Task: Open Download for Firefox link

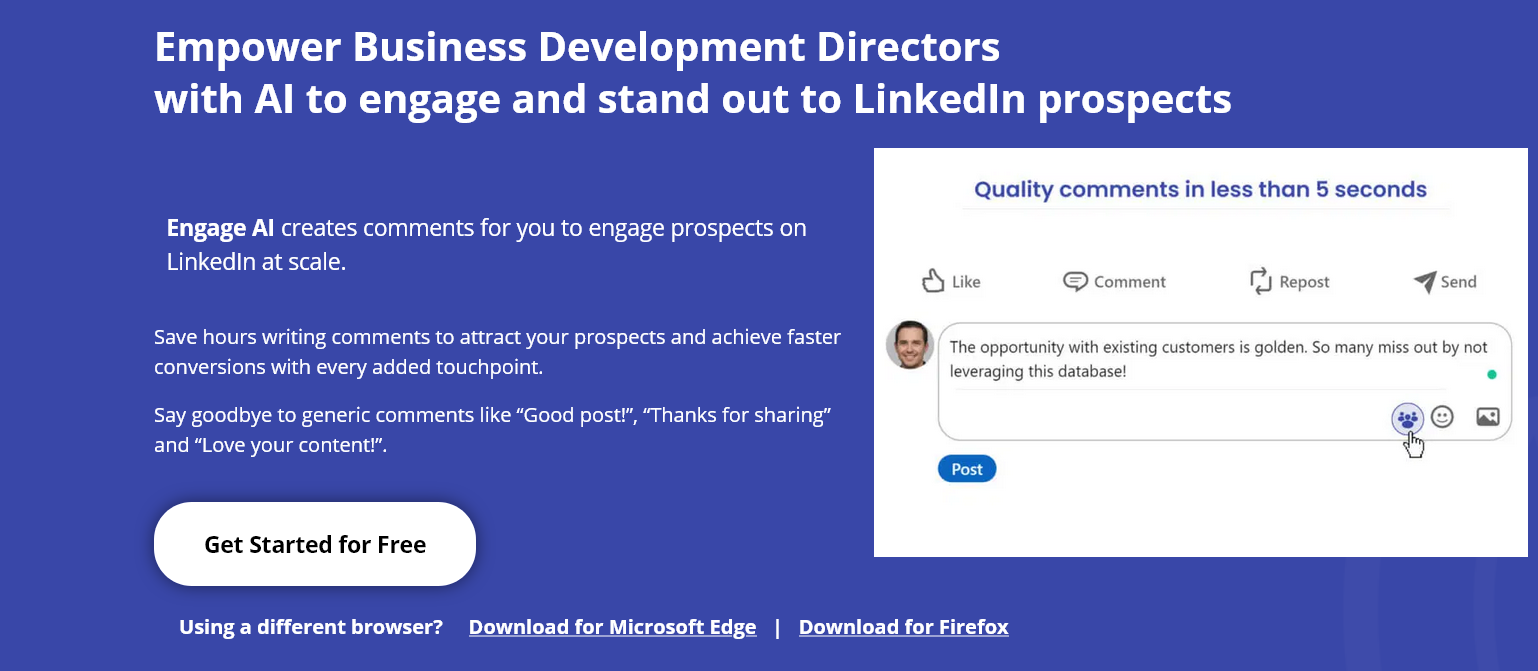Action: pyautogui.click(x=904, y=627)
